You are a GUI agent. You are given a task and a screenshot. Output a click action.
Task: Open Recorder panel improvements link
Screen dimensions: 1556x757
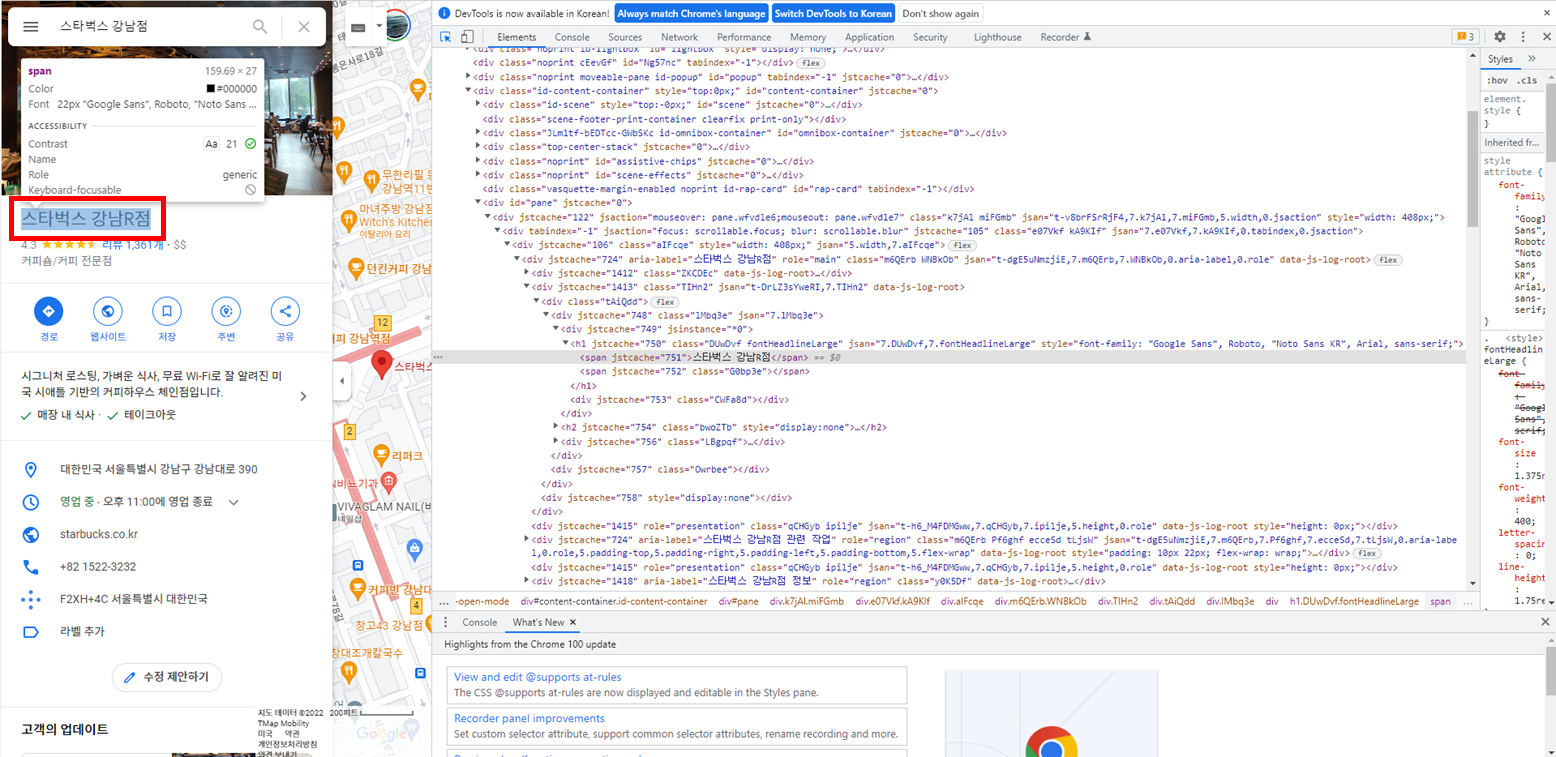click(529, 718)
